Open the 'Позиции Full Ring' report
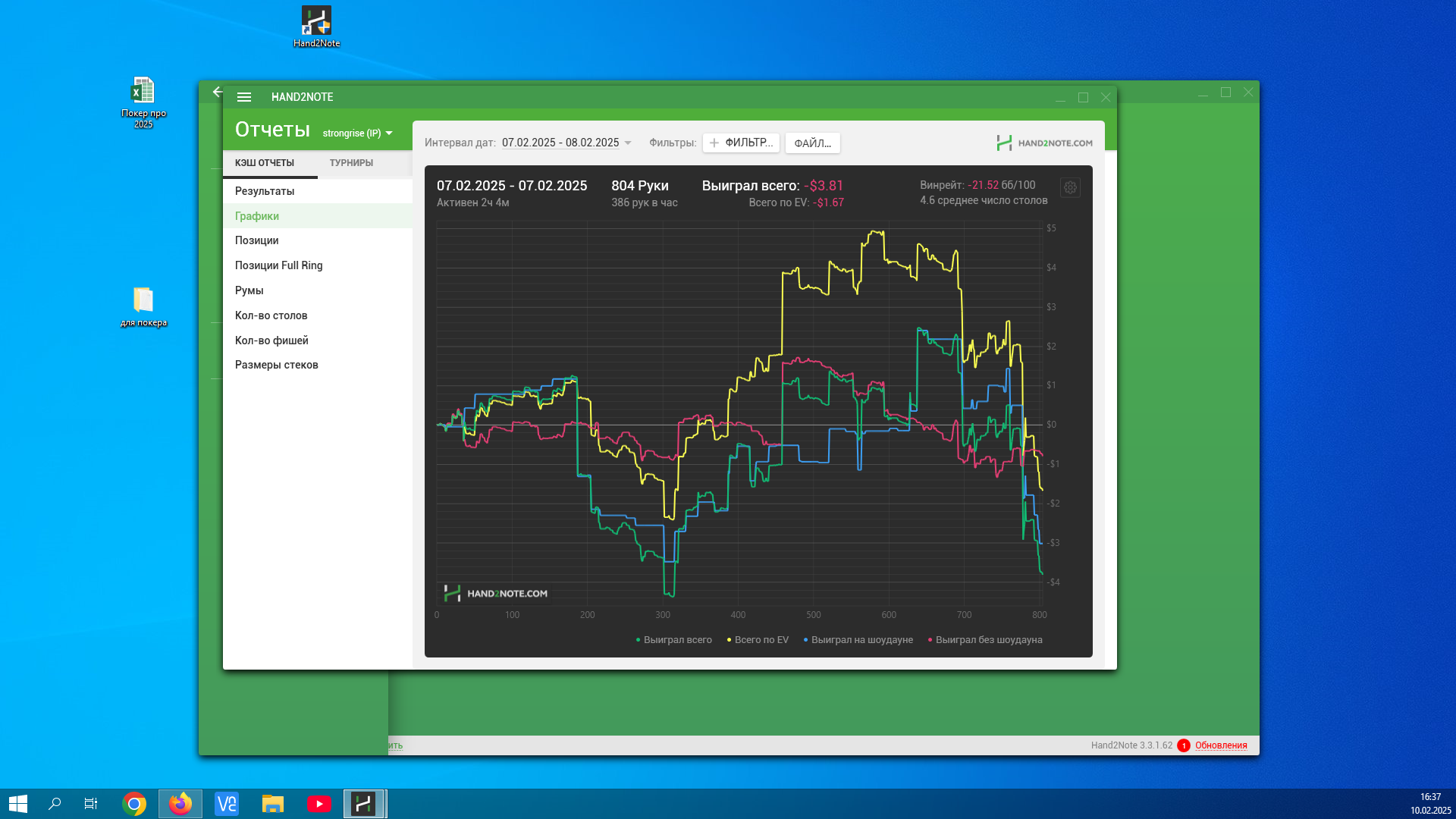 pos(318,265)
